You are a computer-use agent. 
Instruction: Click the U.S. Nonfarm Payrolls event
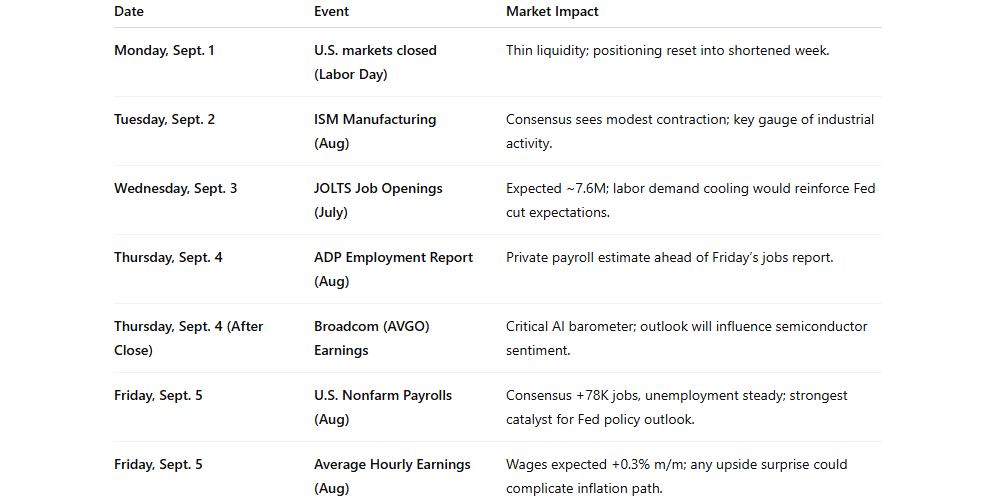click(x=383, y=407)
